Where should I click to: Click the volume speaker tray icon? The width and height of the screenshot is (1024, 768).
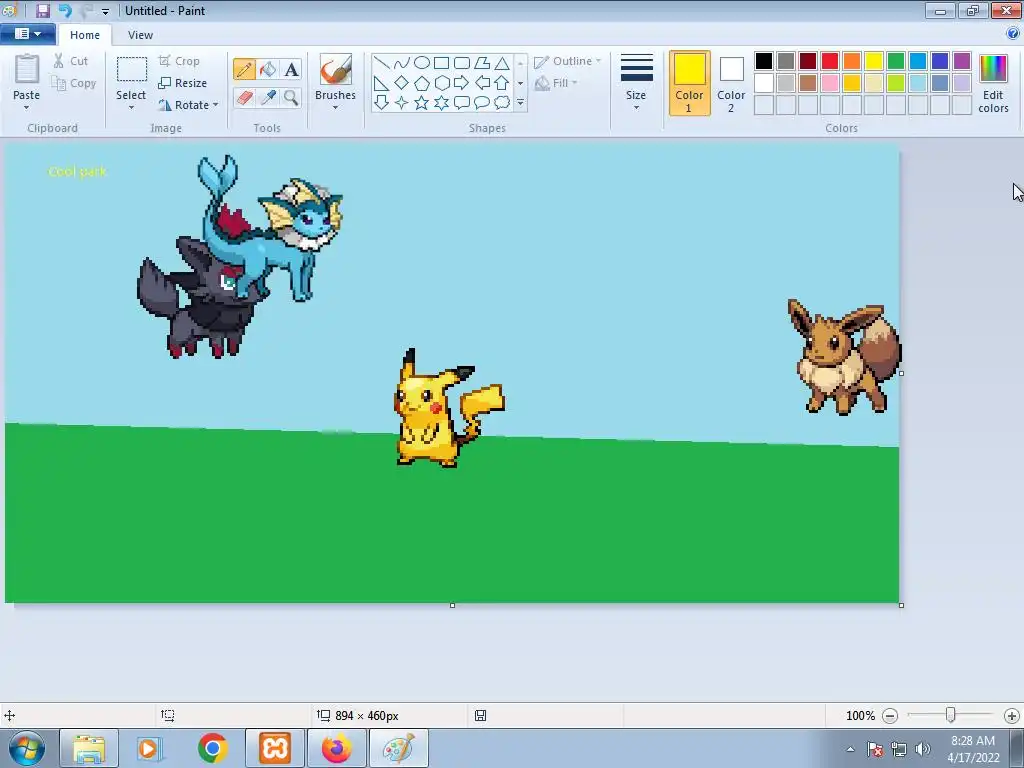click(x=923, y=749)
